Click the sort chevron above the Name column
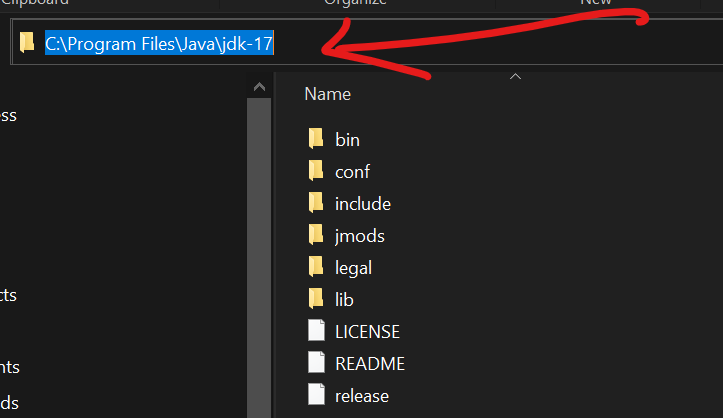The image size is (723, 418). (x=516, y=77)
